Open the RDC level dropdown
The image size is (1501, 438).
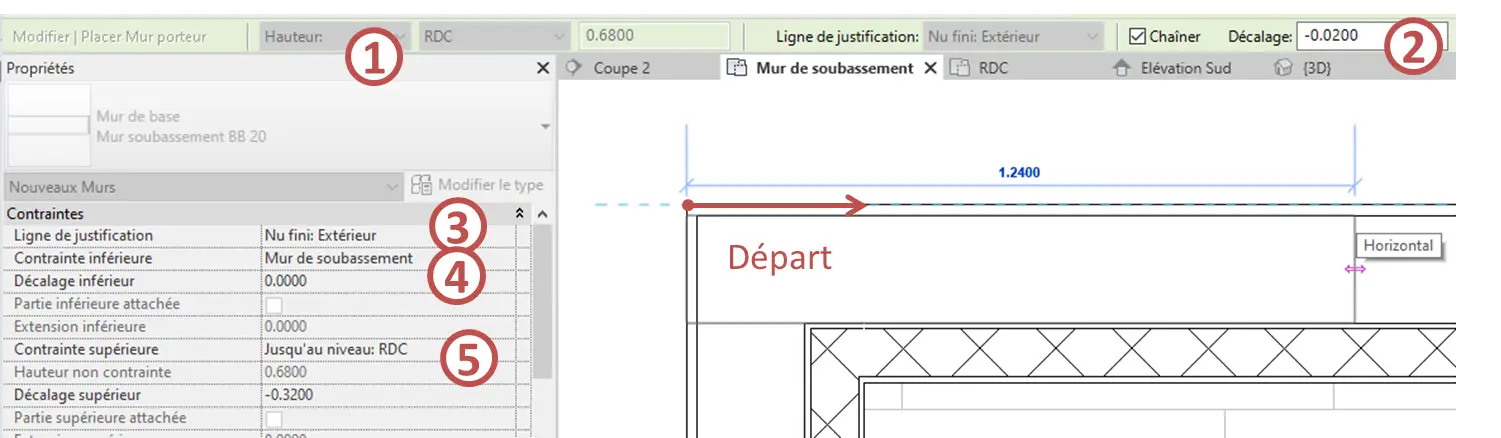pos(496,37)
